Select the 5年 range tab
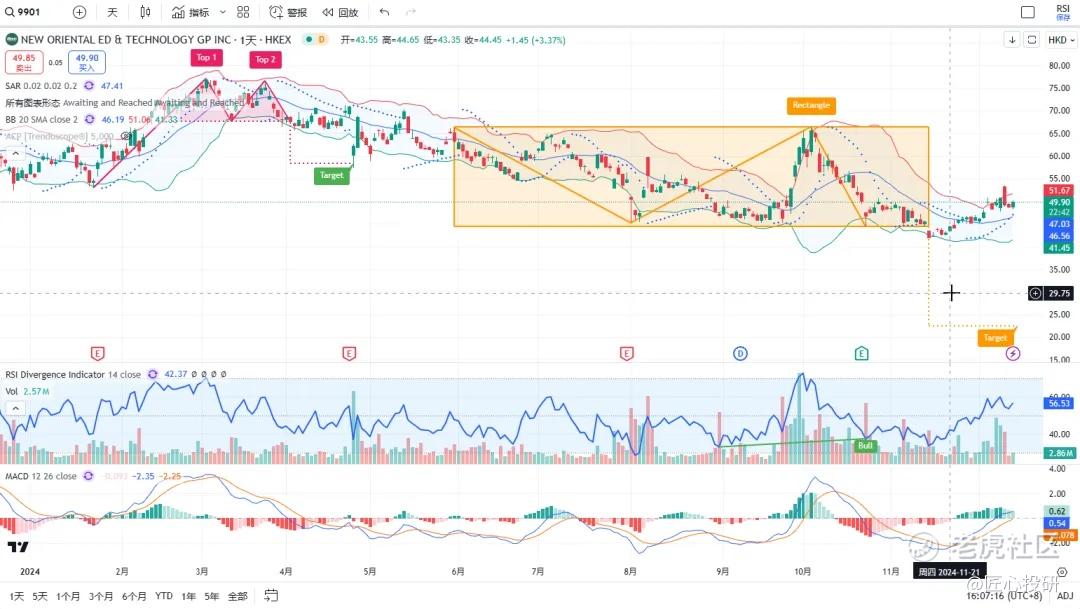 coord(211,596)
